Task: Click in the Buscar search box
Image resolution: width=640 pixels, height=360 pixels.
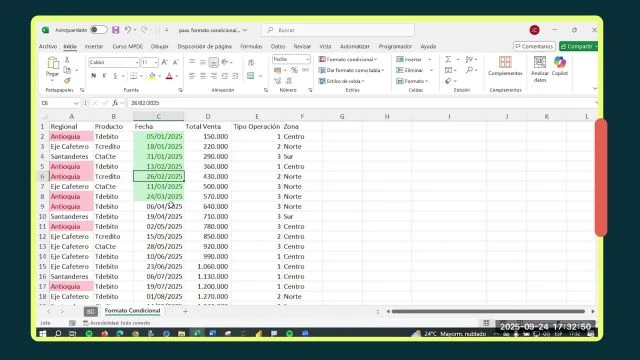Action: (338, 30)
